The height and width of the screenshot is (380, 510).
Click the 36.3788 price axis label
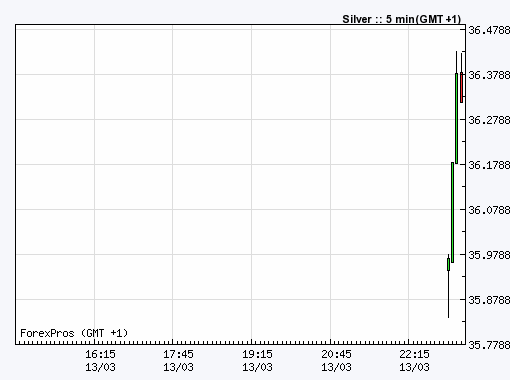tap(489, 75)
